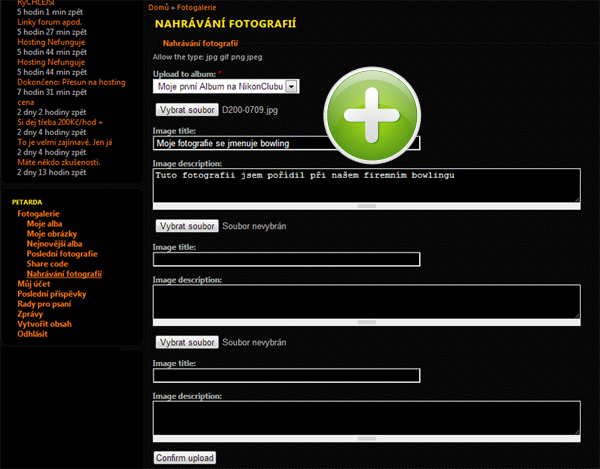
Task: Open Moje alba in sidebar
Action: (44, 224)
